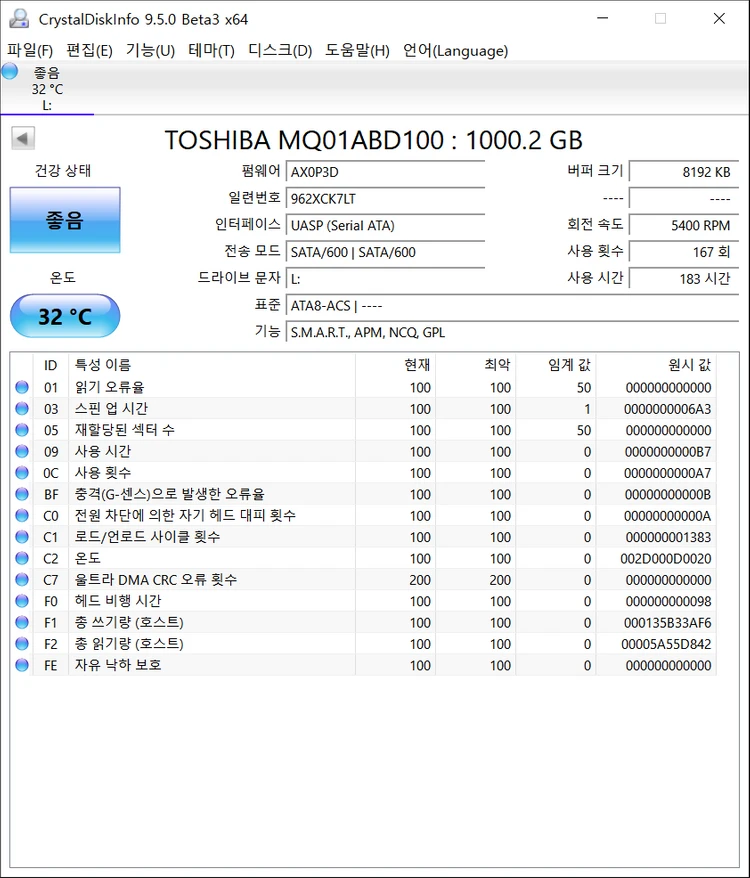Click the ID column header
750x878 pixels.
(50, 365)
